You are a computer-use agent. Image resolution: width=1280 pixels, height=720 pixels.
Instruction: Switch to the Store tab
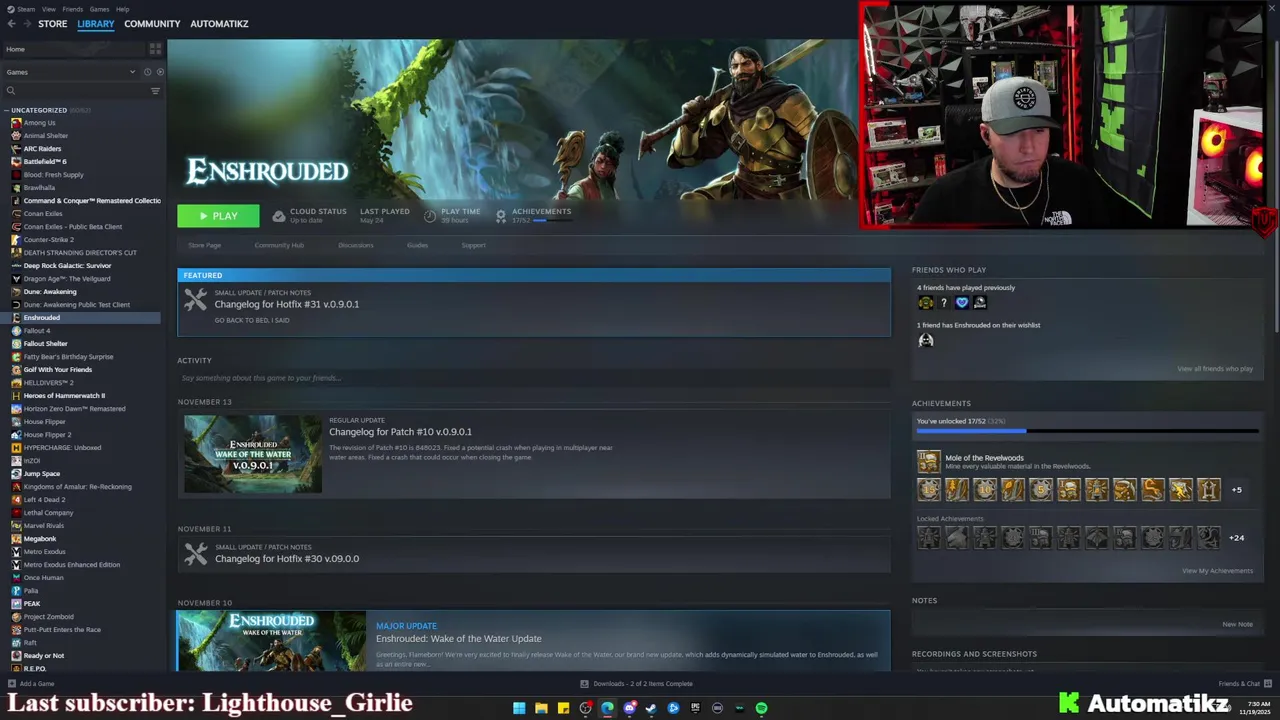(53, 23)
